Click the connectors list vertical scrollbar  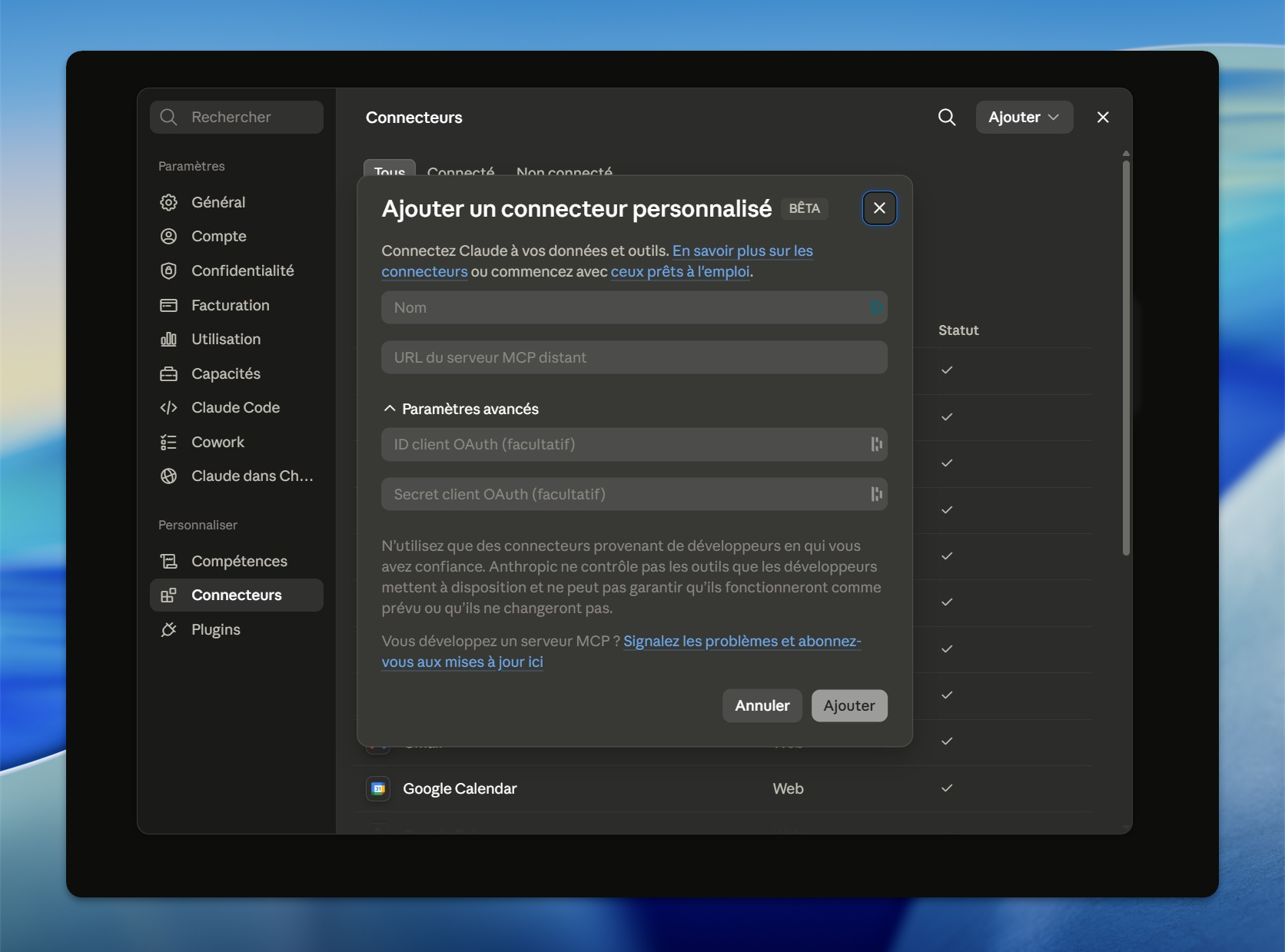point(1126,357)
